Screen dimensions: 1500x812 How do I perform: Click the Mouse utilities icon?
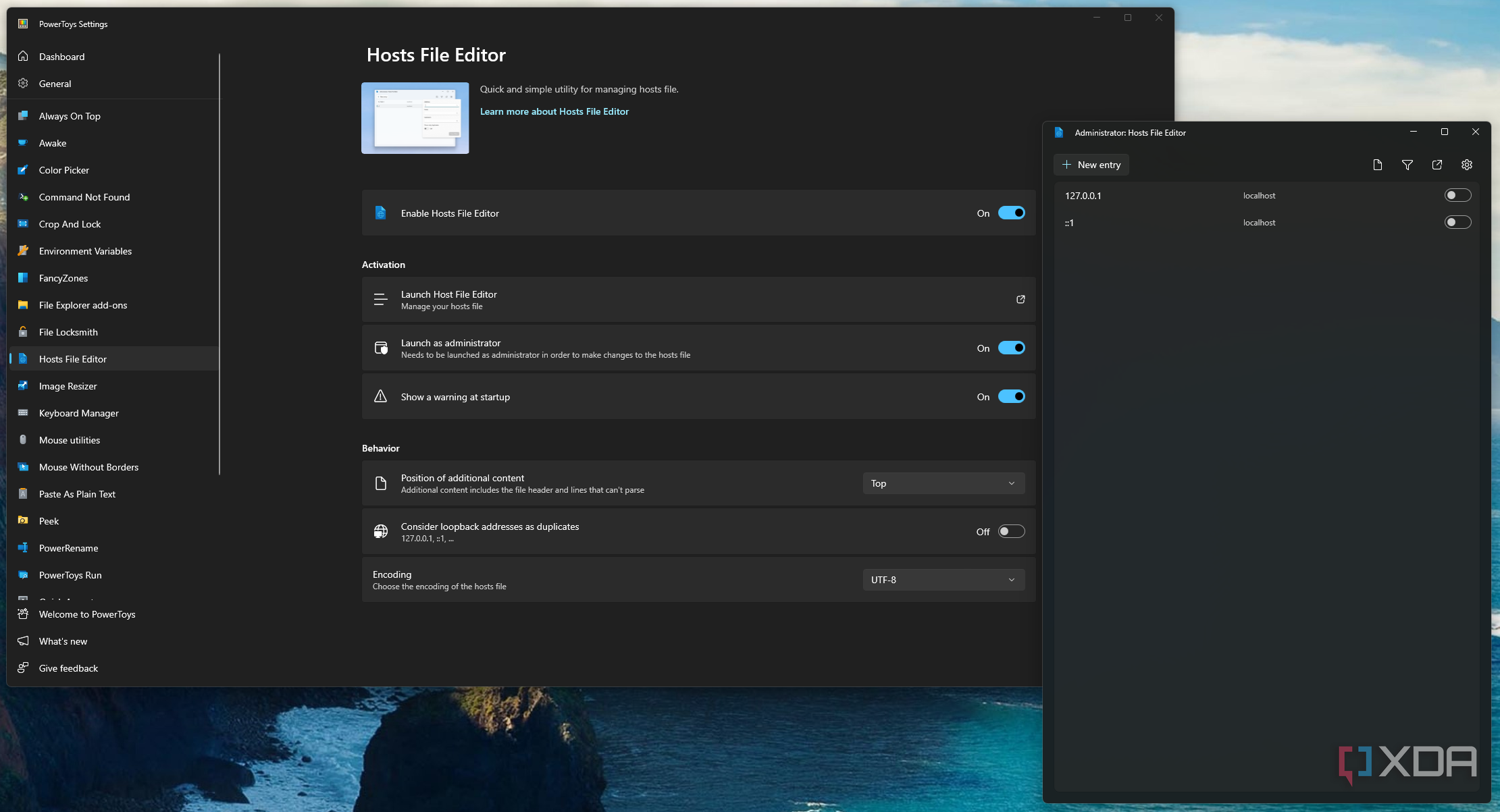point(23,440)
